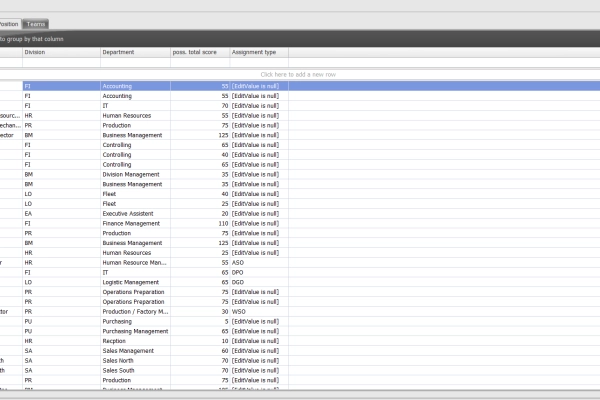The height and width of the screenshot is (400, 600).
Task: Select the SA division cell in Sales South row
Action: (x=61, y=371)
